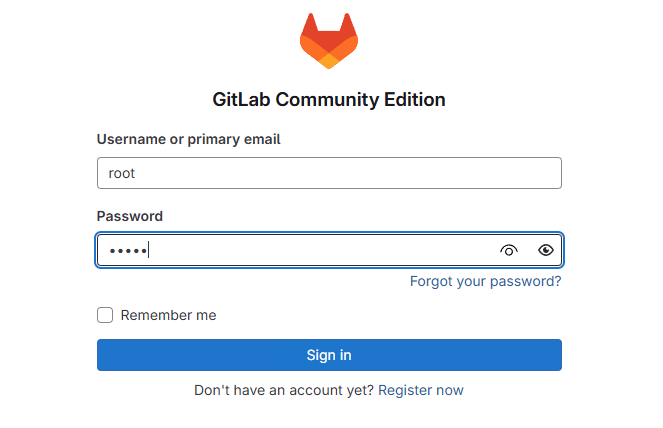Viewport: 663px width, 428px height.
Task: Click the "Don't have an account yet?" text
Action: 284,390
